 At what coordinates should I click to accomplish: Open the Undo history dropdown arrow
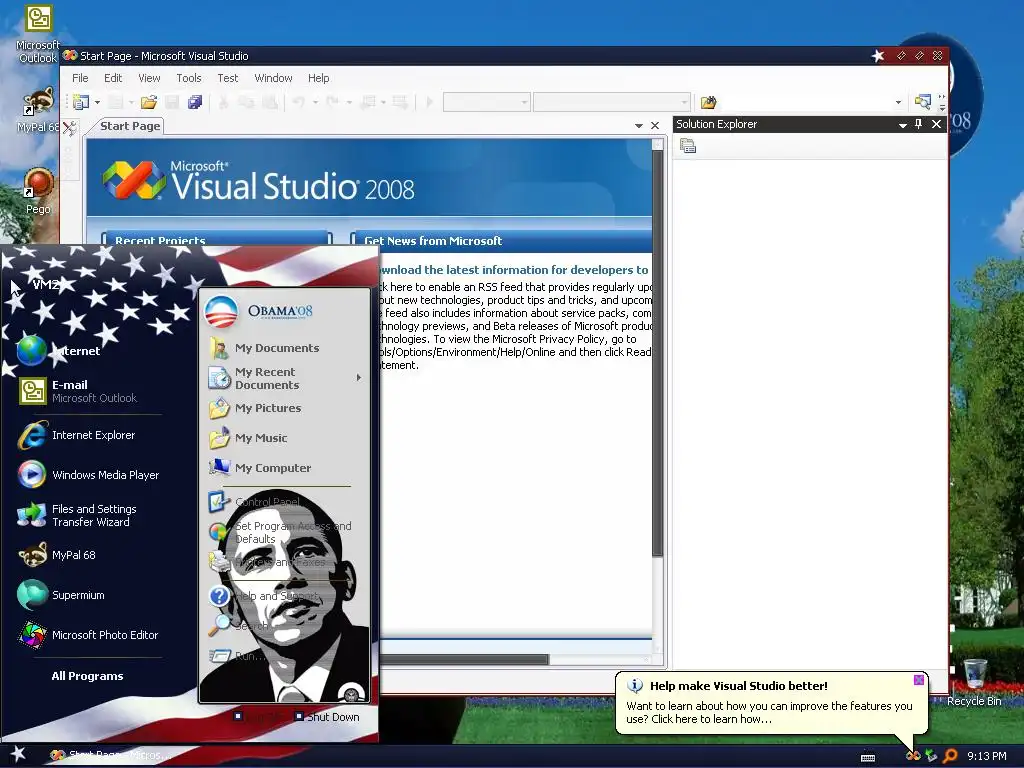tap(315, 103)
